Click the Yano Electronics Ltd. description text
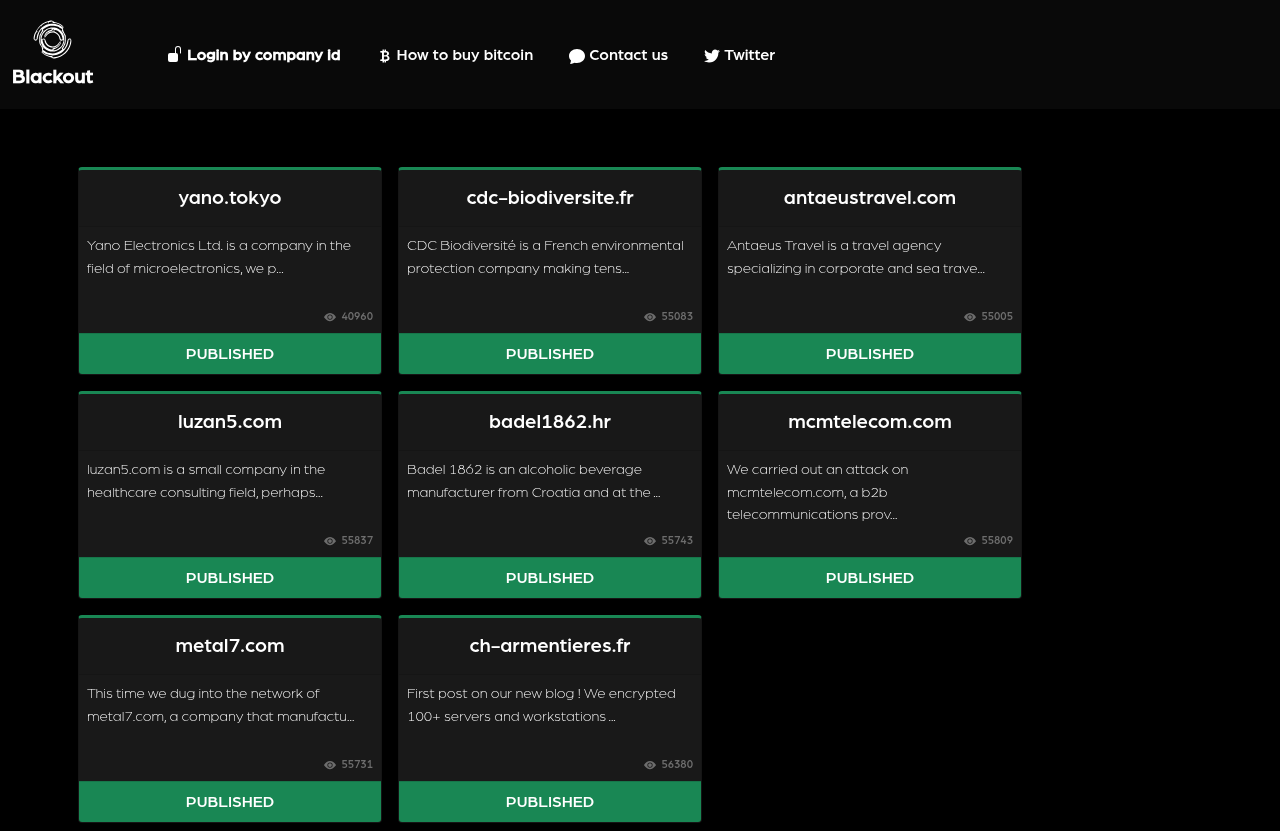This screenshot has height=831, width=1280. click(219, 257)
